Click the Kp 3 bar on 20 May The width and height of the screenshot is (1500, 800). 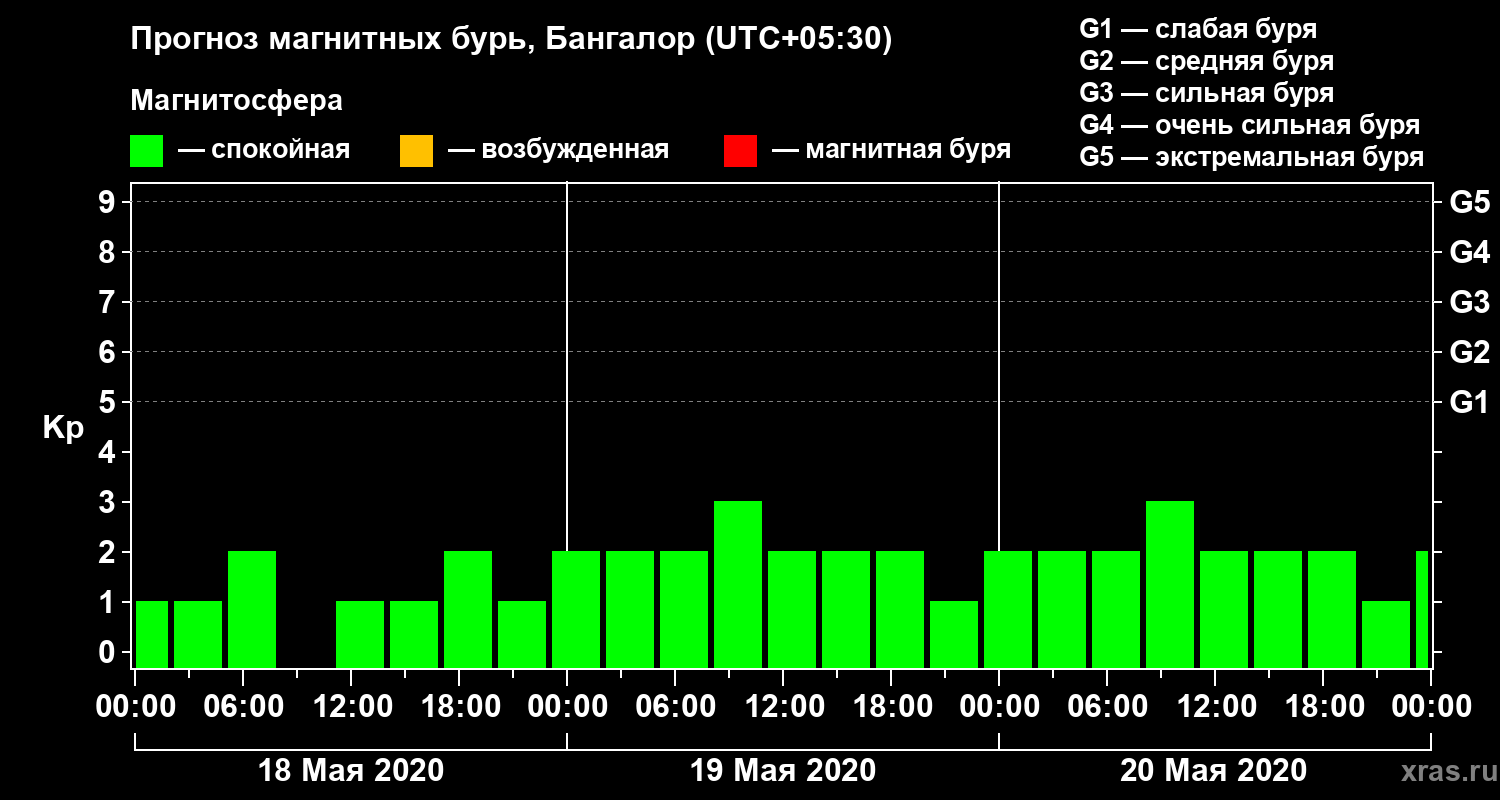(x=1170, y=584)
